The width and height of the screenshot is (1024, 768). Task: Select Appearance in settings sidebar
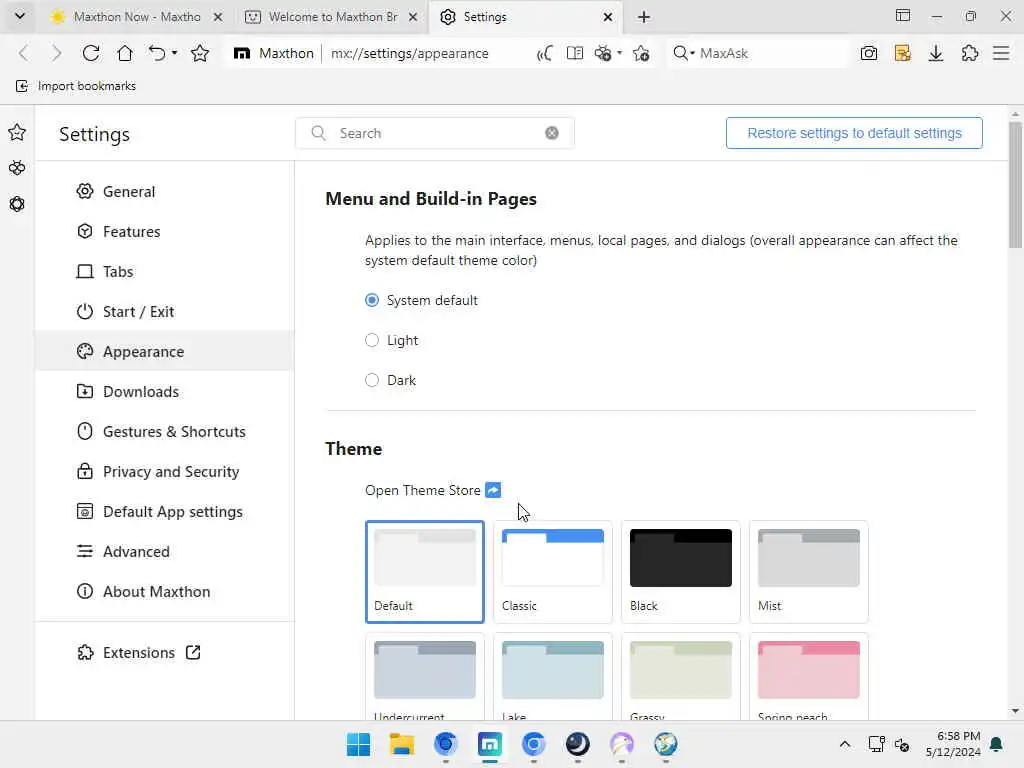click(164, 351)
